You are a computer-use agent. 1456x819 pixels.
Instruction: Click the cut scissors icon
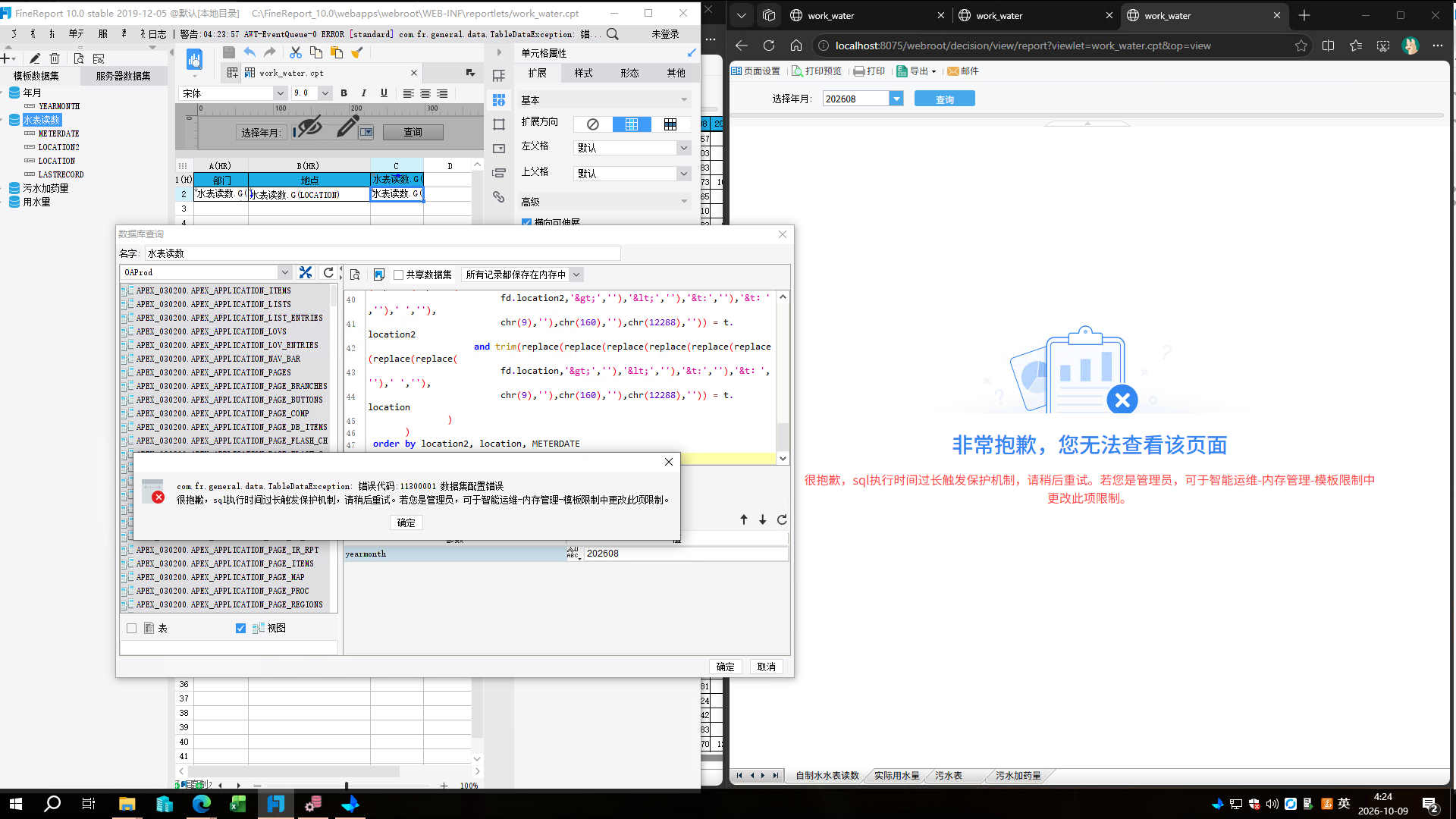(296, 52)
